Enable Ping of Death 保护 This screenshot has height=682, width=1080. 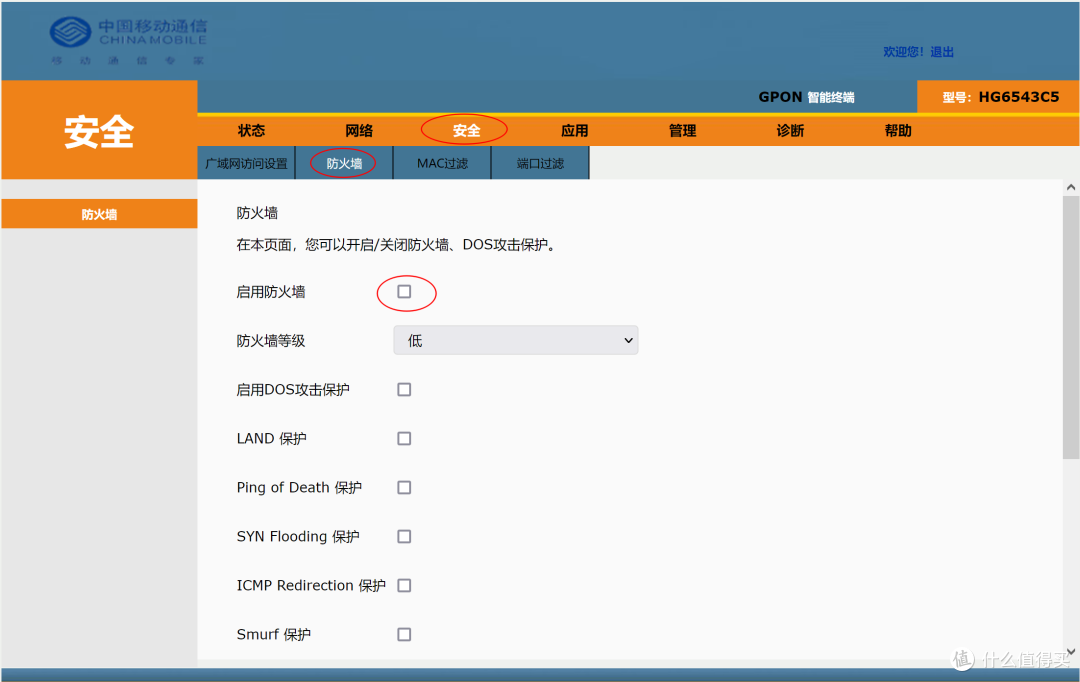click(404, 487)
